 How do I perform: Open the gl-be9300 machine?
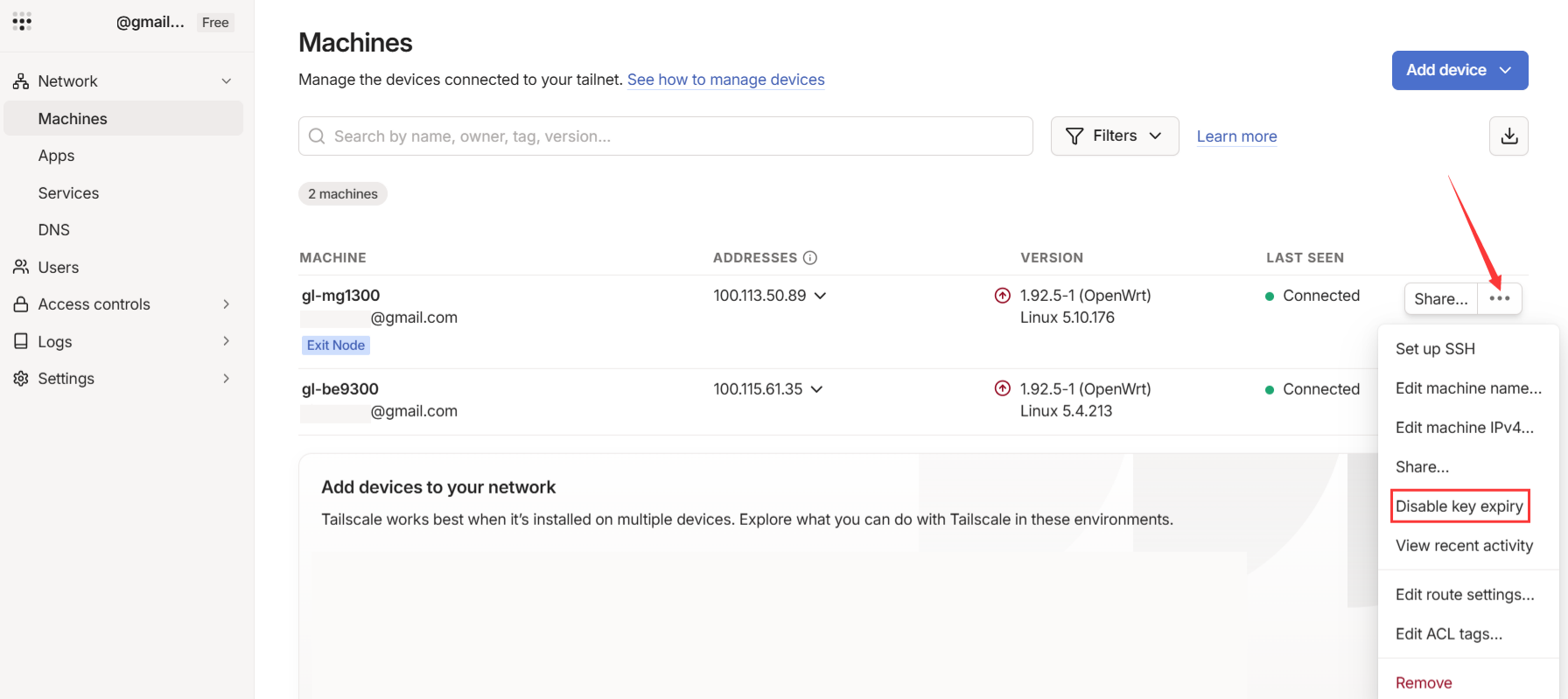[339, 388]
